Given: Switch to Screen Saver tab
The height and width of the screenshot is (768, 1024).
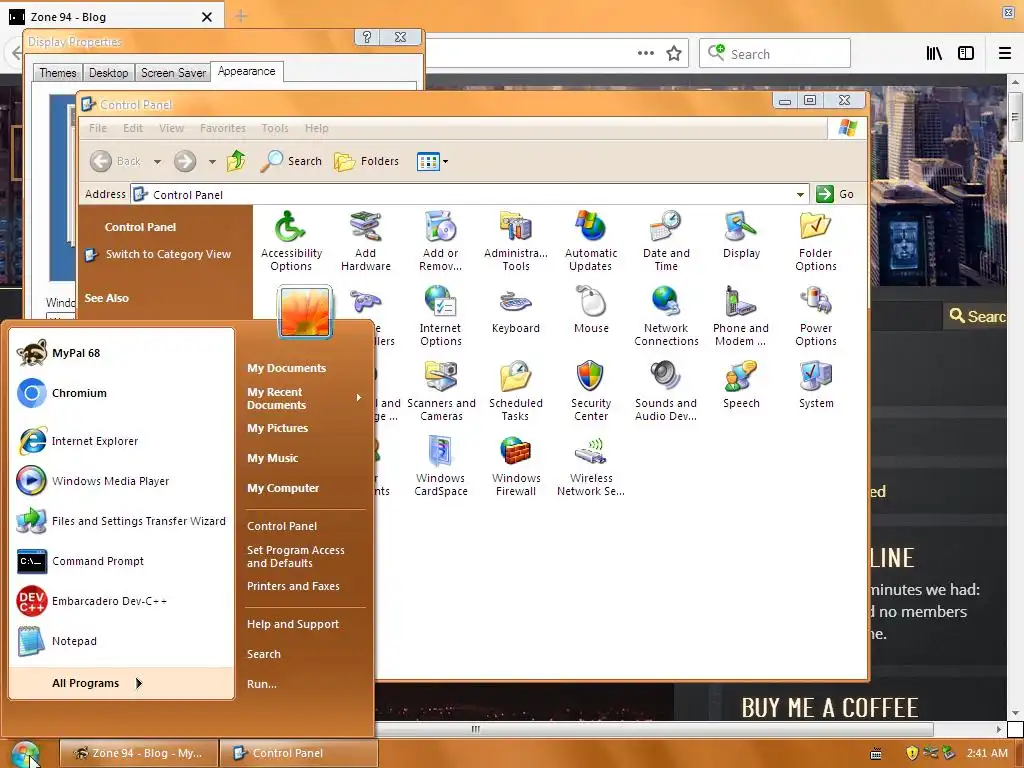Looking at the screenshot, I should pos(173,72).
